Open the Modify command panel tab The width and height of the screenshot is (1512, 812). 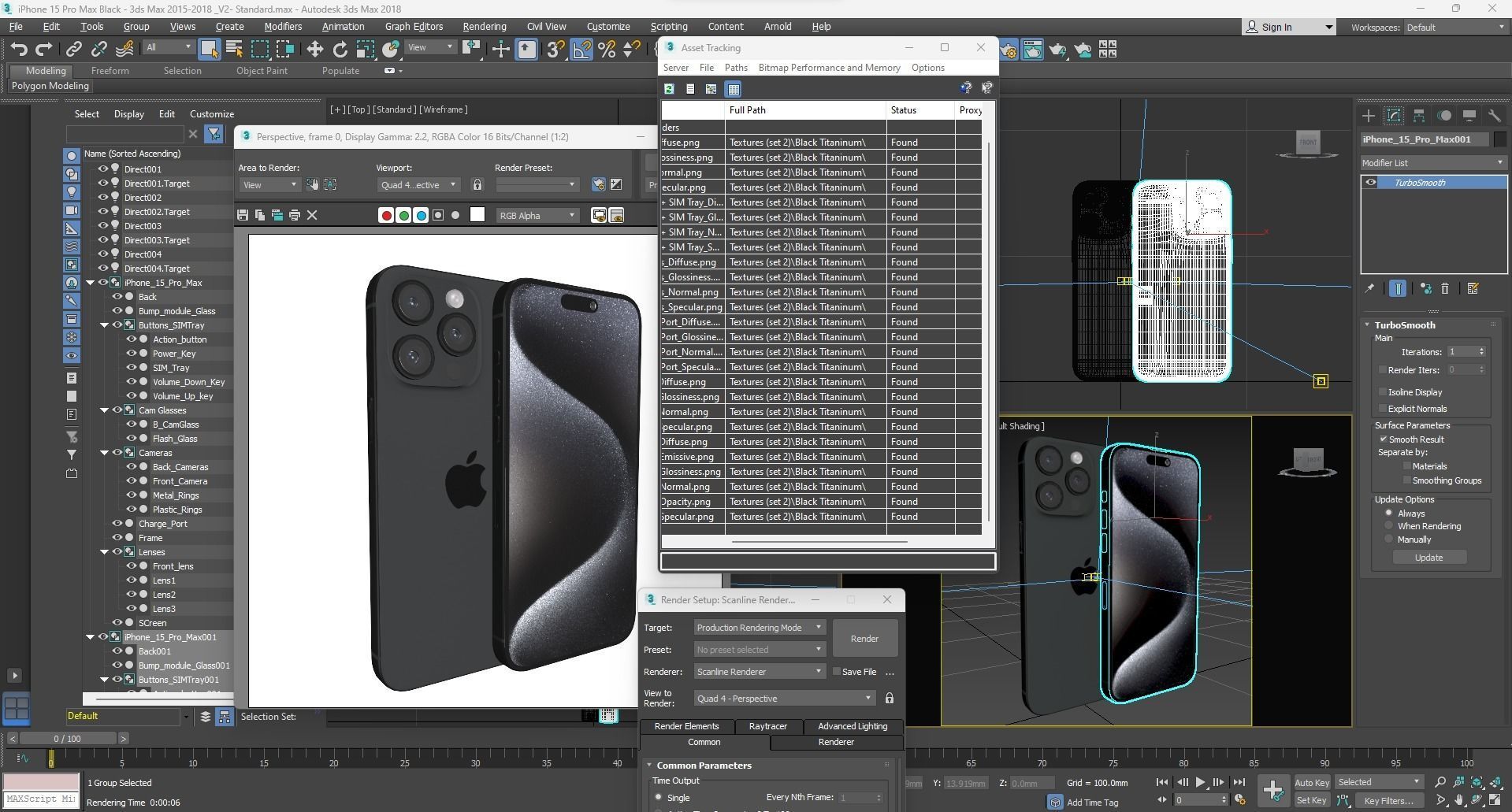click(x=1394, y=116)
